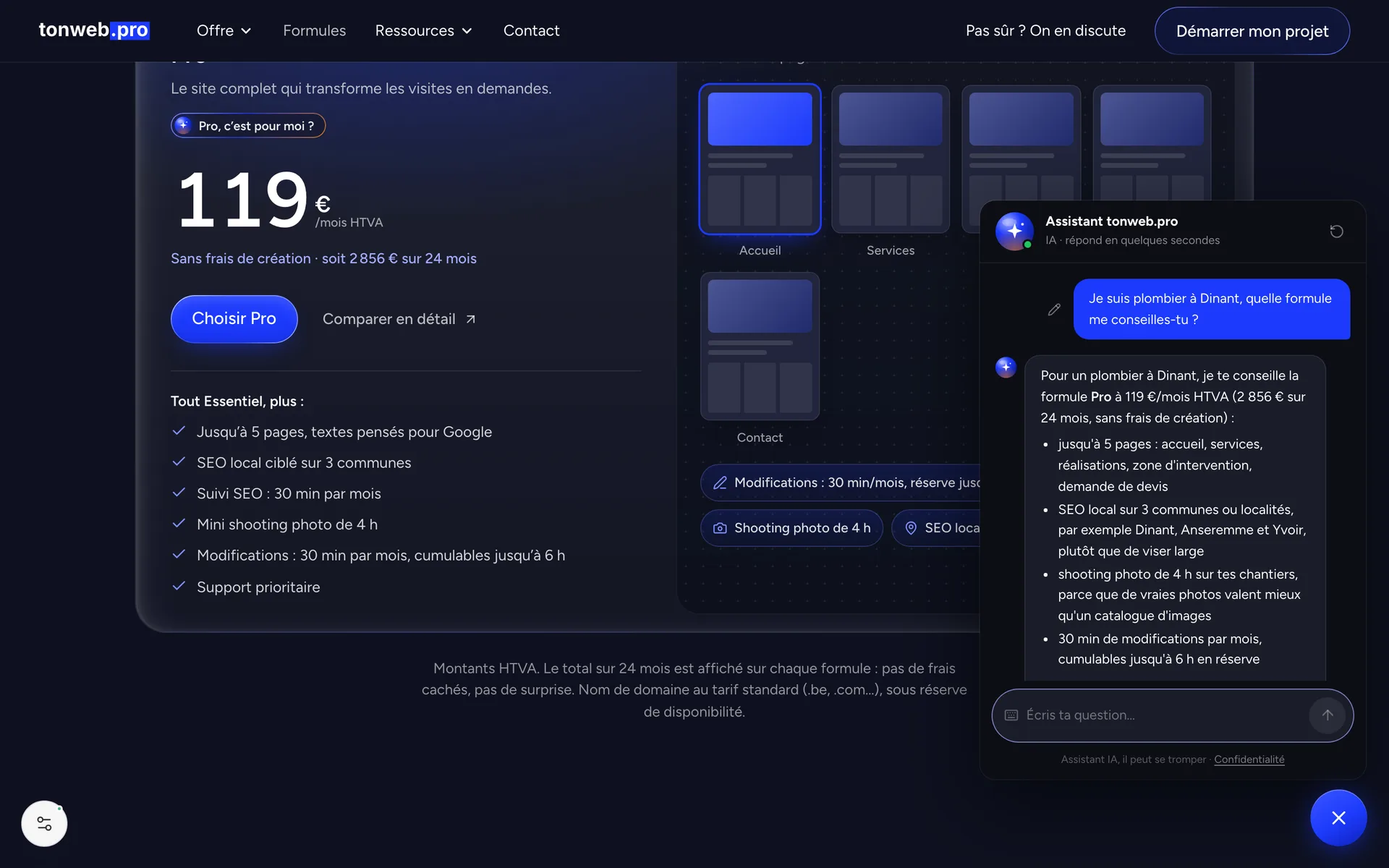Open the Confidentialité link
Image resolution: width=1389 pixels, height=868 pixels.
[1249, 759]
